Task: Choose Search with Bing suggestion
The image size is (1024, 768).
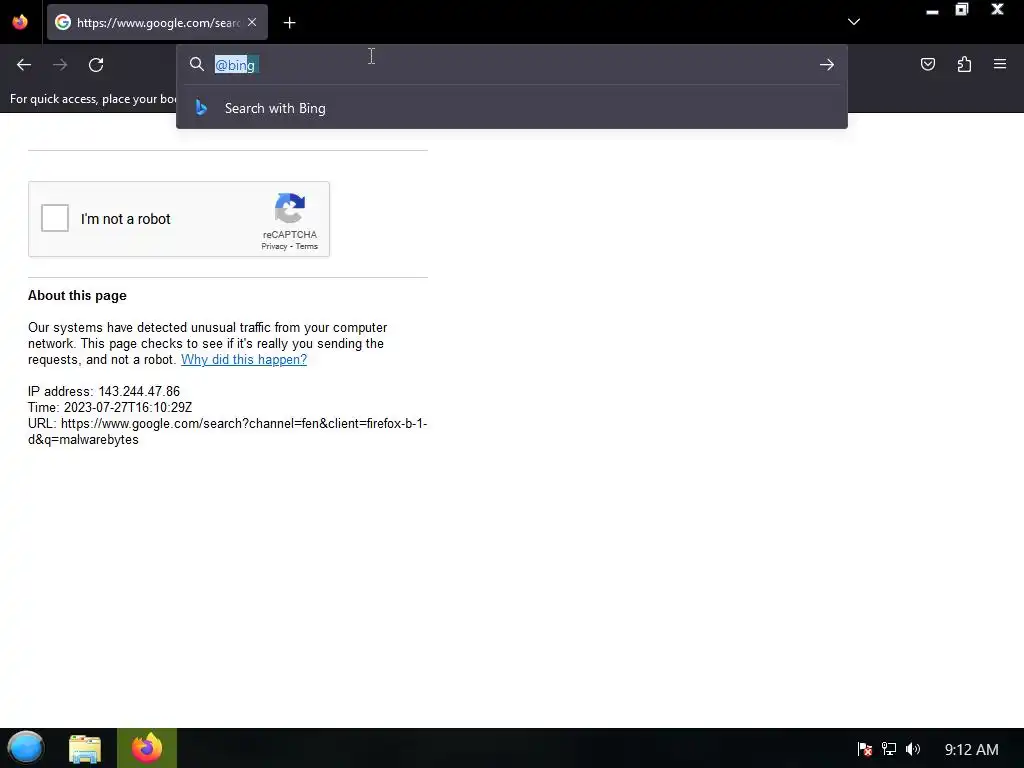Action: [x=512, y=108]
